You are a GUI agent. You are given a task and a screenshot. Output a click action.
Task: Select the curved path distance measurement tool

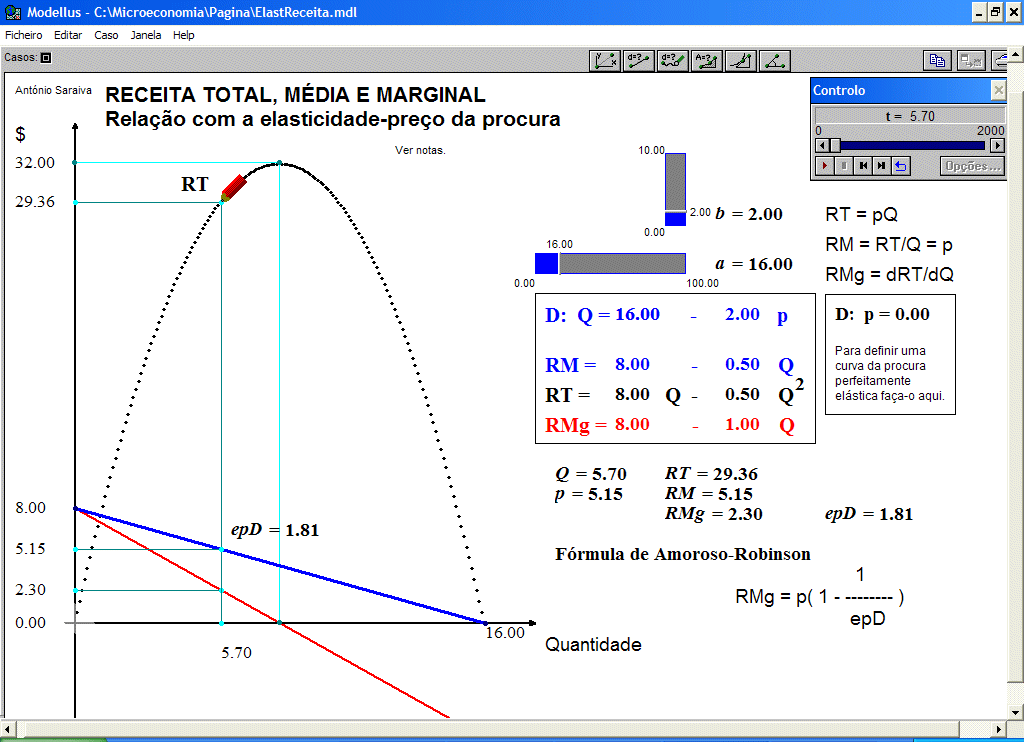672,60
